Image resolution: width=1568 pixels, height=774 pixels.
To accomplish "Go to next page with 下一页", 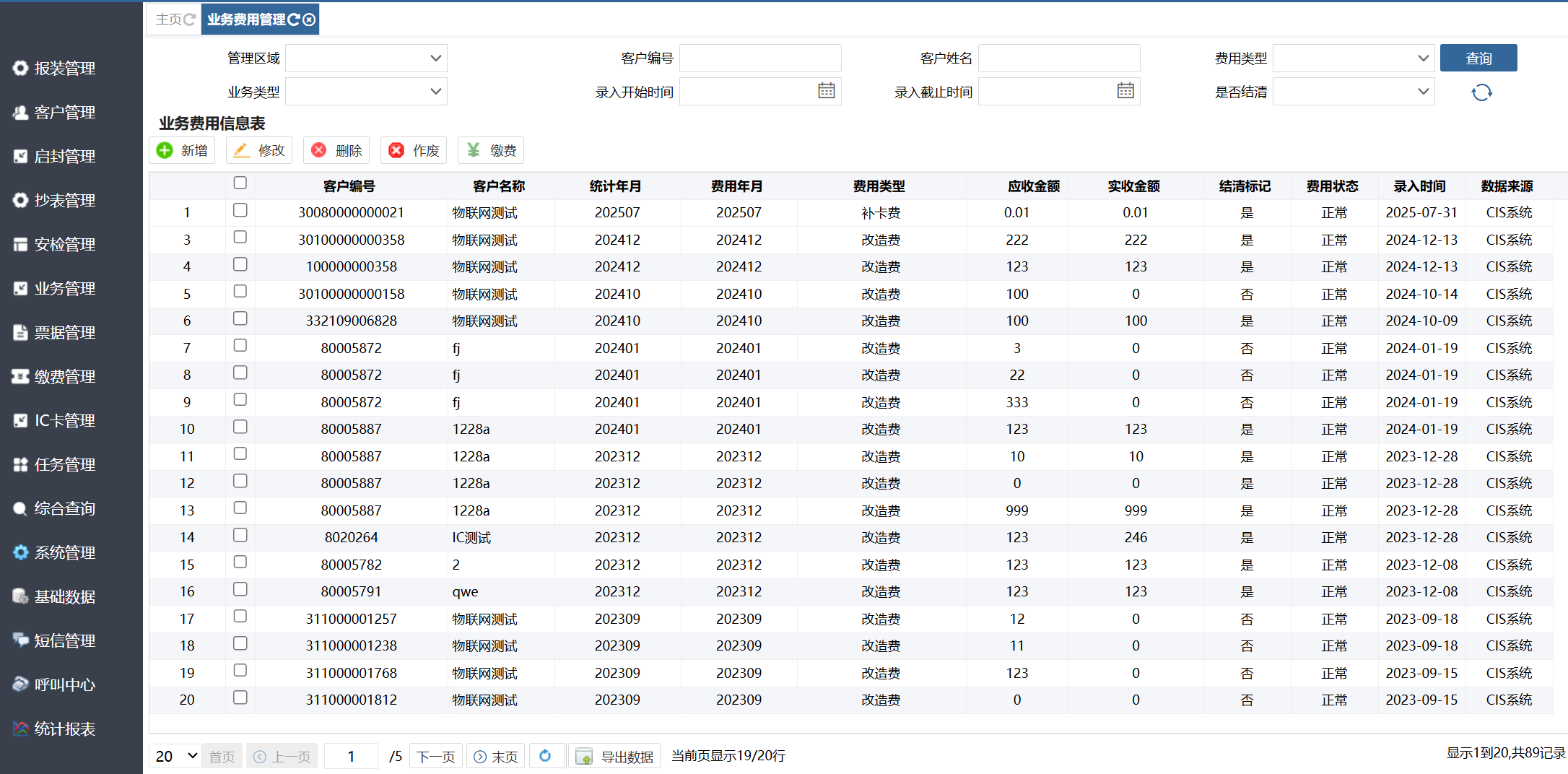I will [435, 756].
